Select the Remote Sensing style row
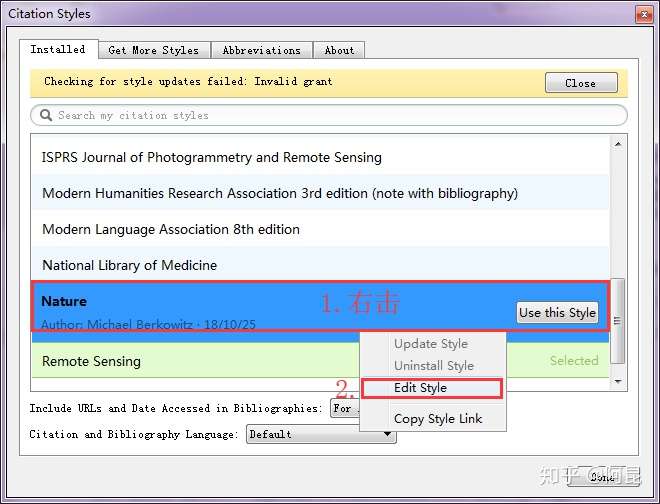 (320, 361)
